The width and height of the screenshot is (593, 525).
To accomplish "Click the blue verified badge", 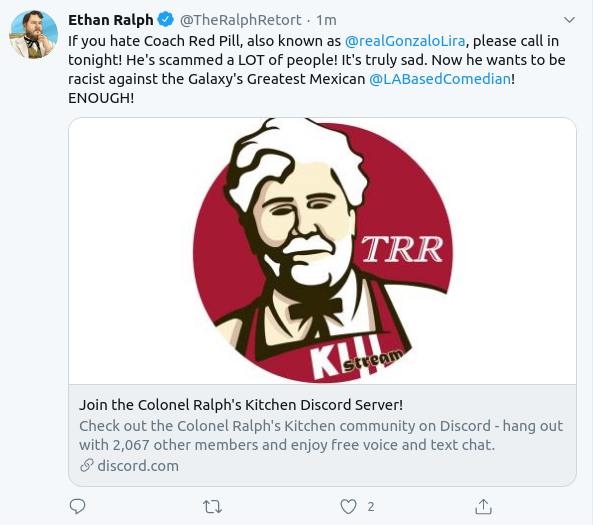I will [165, 20].
